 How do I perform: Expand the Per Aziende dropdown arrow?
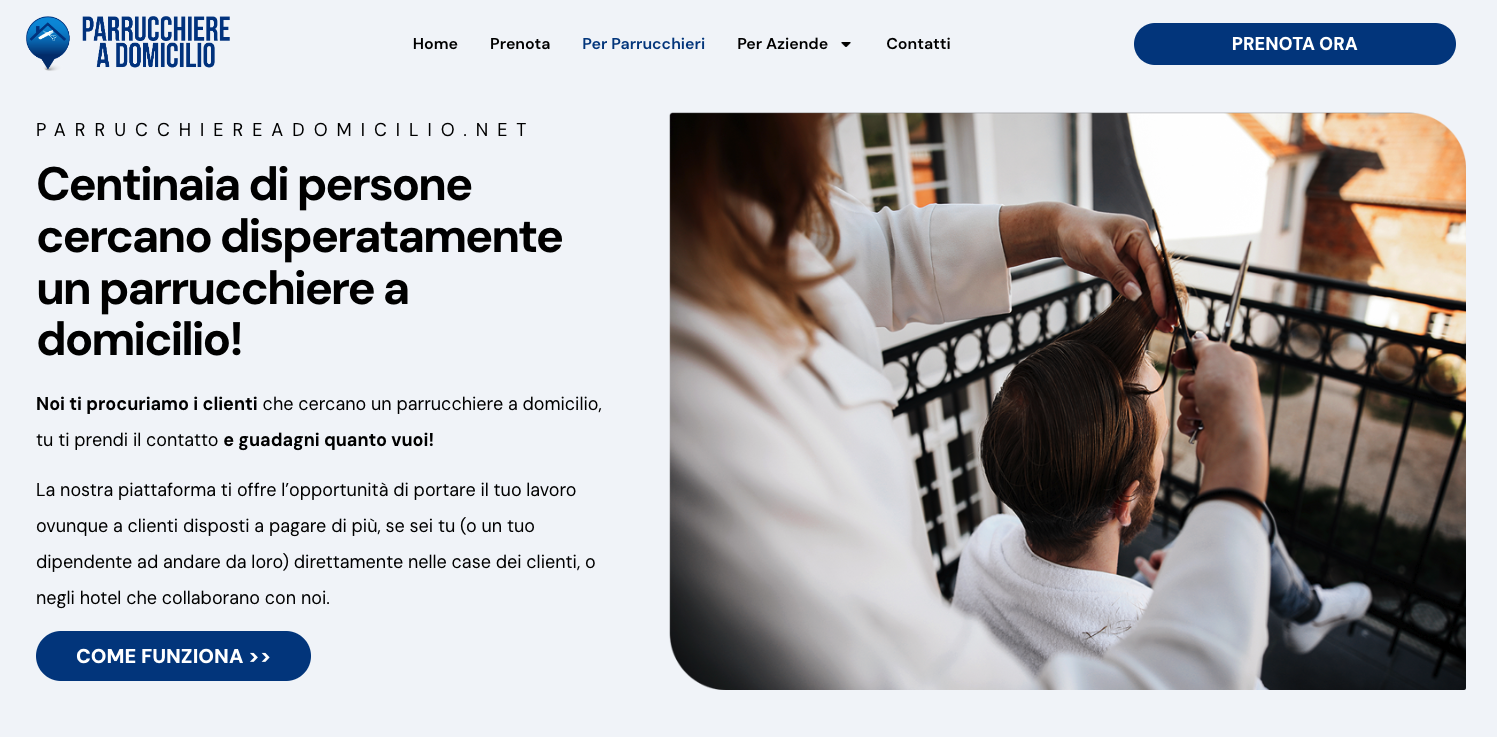(x=845, y=44)
